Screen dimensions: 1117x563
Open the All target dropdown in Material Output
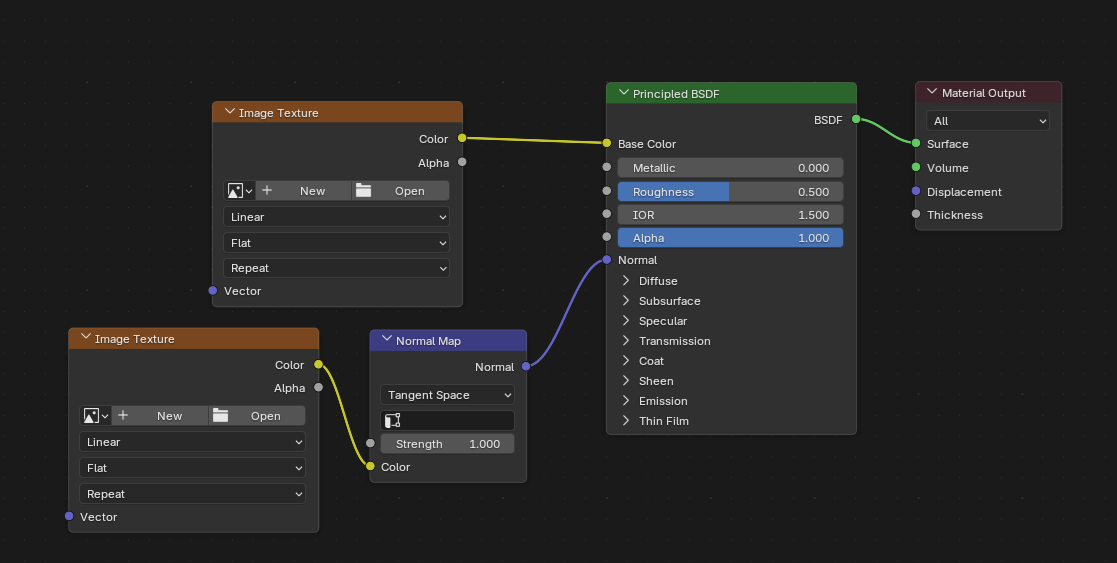(987, 121)
